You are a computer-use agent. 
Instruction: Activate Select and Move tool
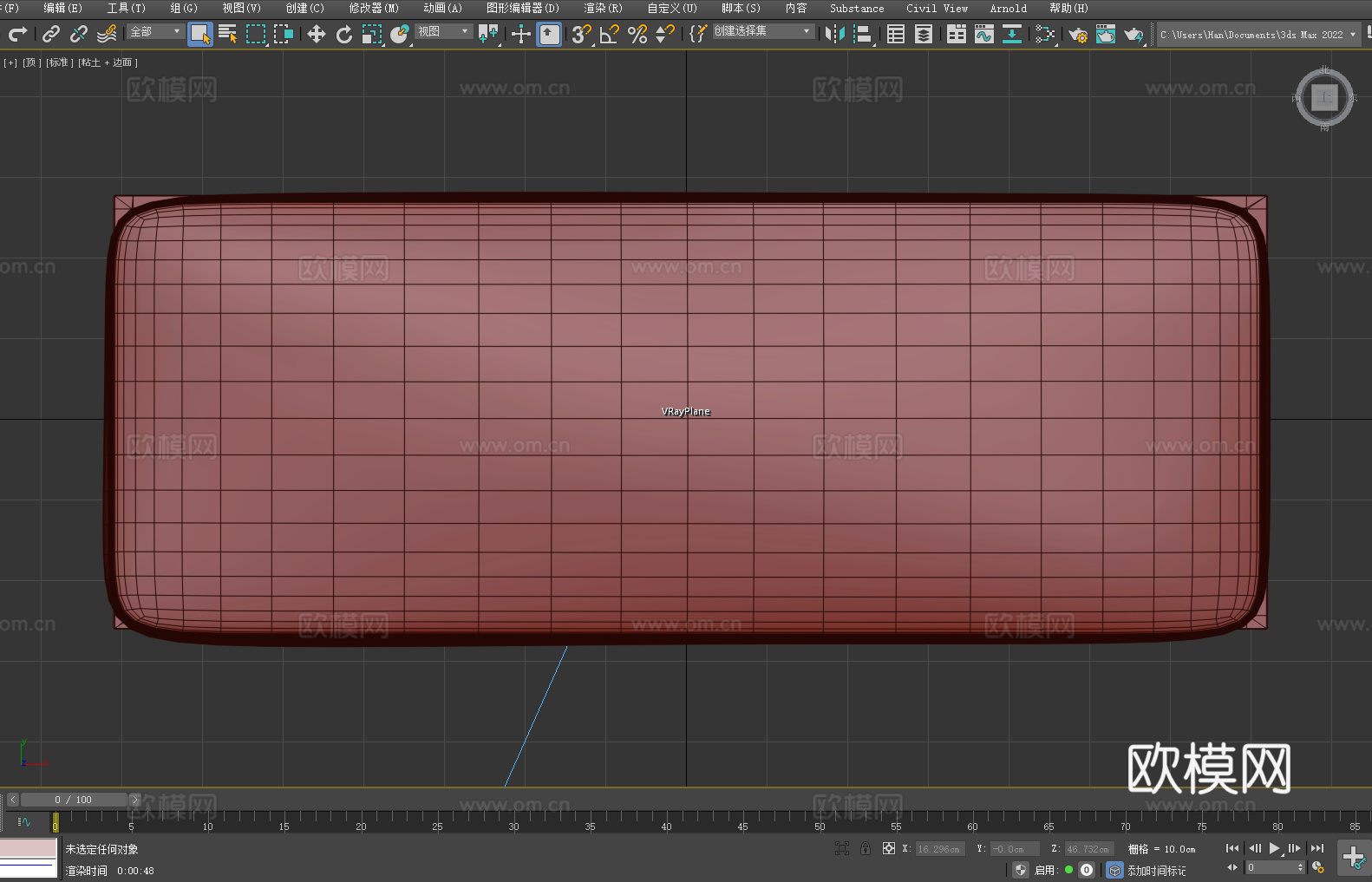(x=317, y=34)
